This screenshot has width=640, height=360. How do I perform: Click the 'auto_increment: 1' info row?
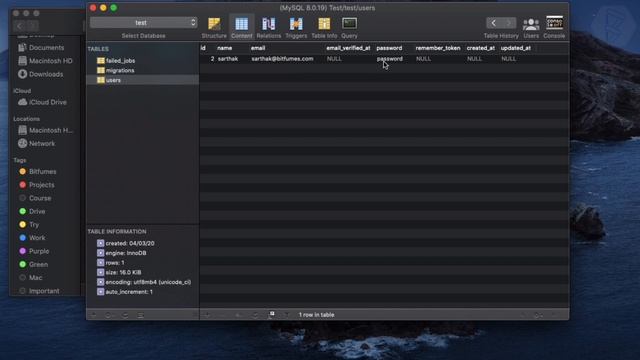[x=125, y=292]
